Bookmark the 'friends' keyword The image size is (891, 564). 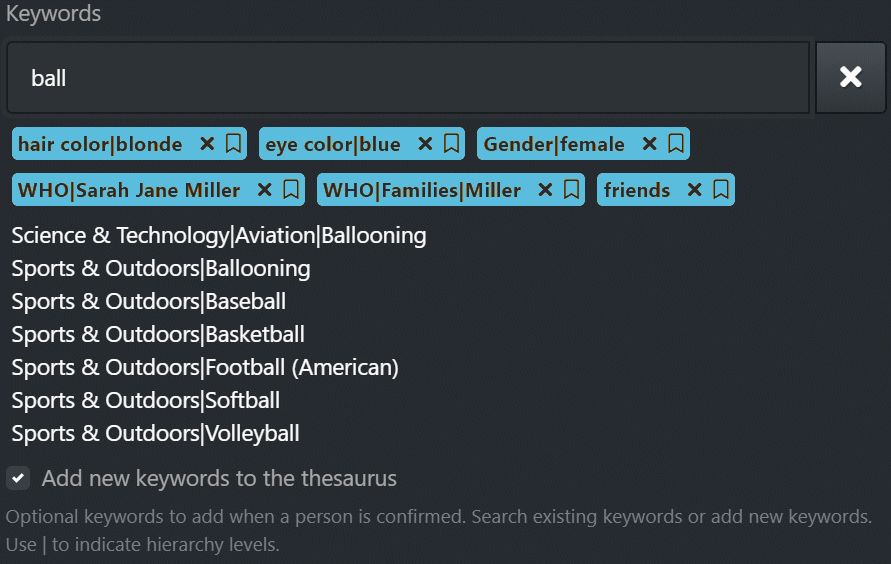pyautogui.click(x=721, y=190)
